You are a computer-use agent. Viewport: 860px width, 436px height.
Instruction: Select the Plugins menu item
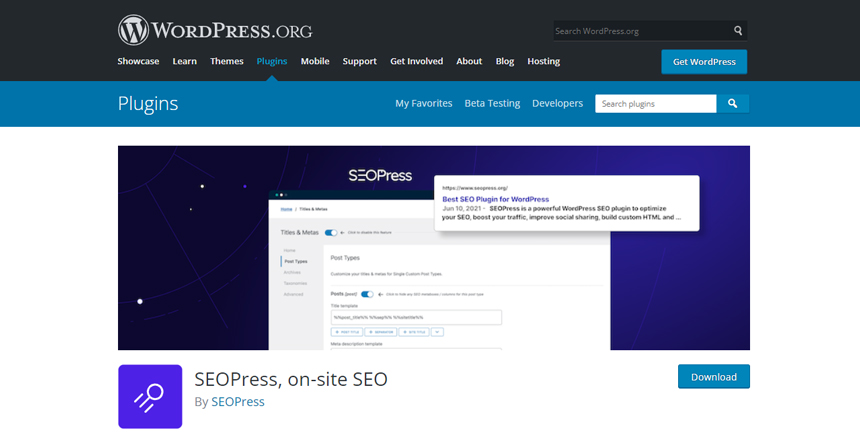(x=271, y=61)
